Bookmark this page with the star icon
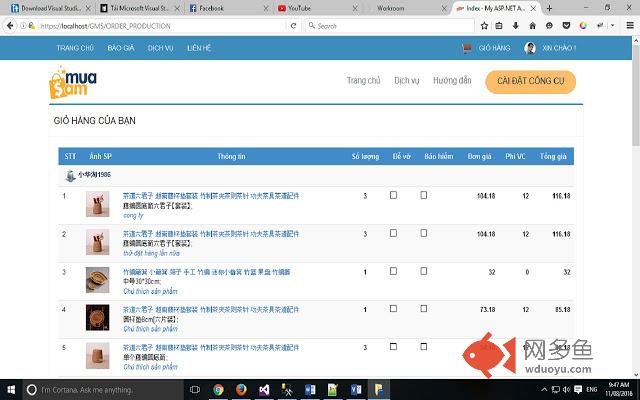 click(484, 26)
